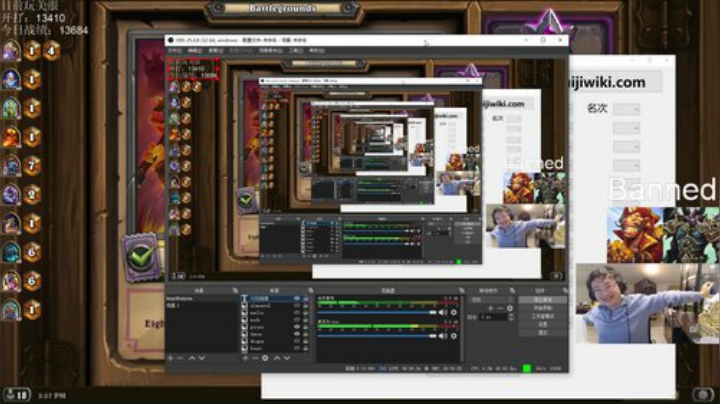Open the 文件 (File) menu in OBS
Viewport: 720px width, 404px height.
click(175, 50)
